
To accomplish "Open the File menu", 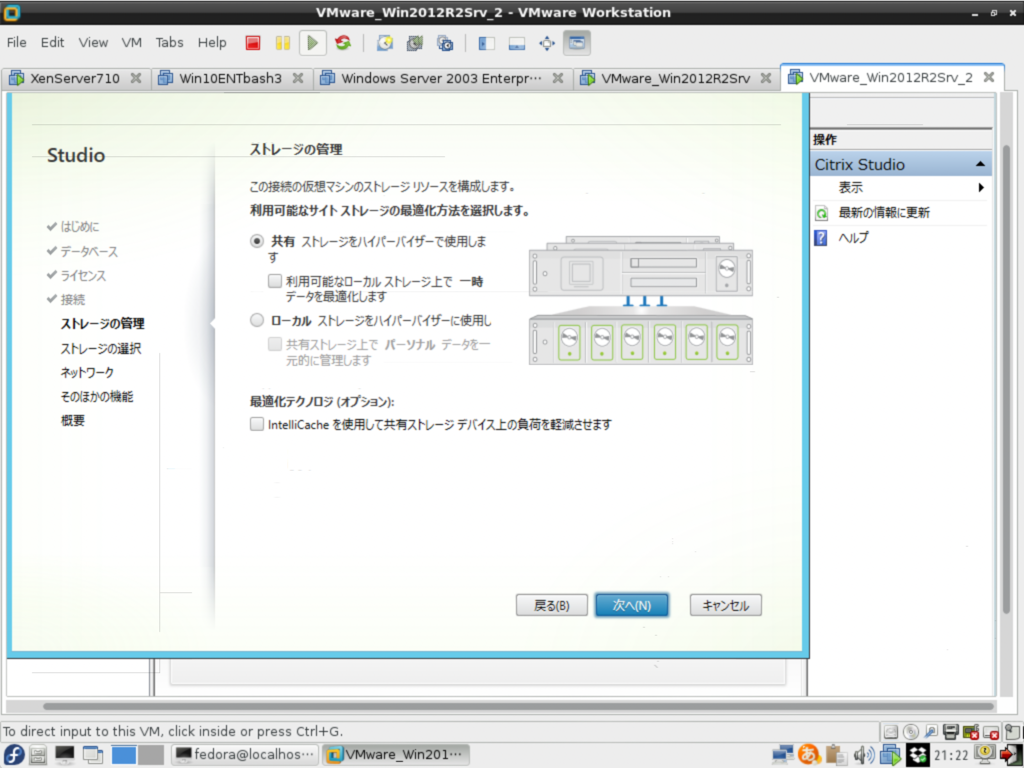I will coord(16,42).
